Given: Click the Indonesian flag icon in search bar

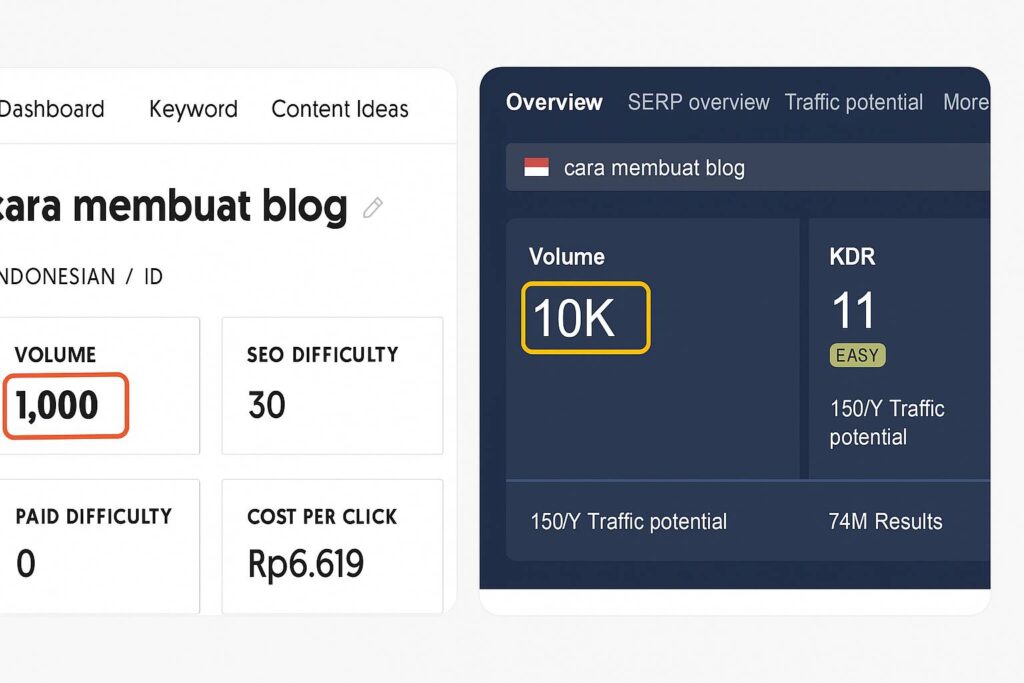Looking at the screenshot, I should click(537, 168).
